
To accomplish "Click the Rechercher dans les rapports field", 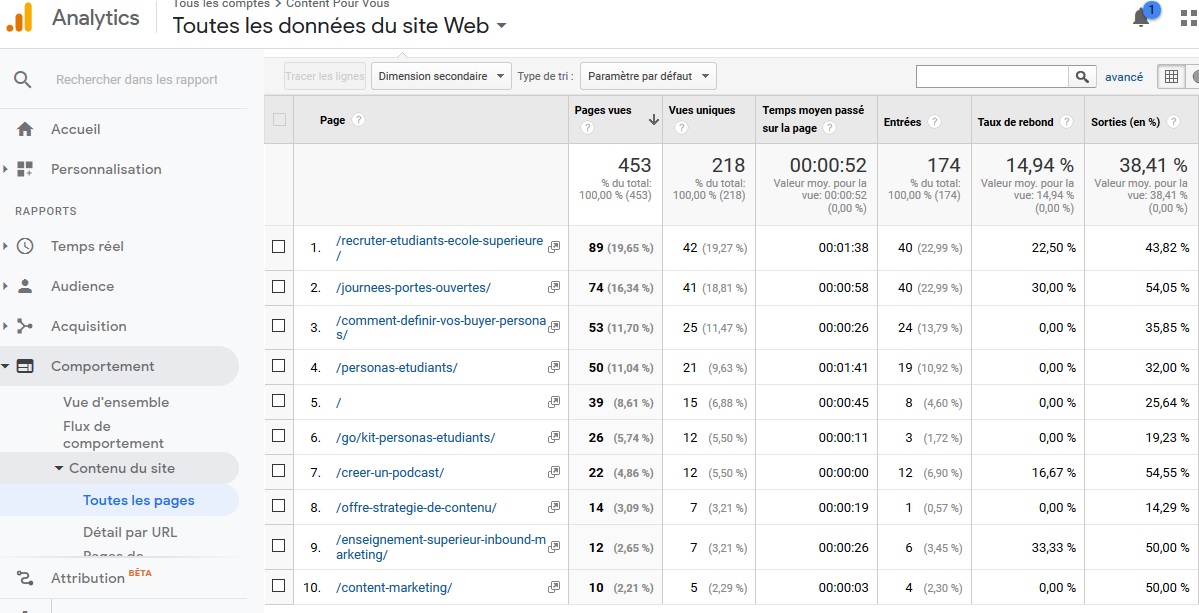I will (x=137, y=79).
